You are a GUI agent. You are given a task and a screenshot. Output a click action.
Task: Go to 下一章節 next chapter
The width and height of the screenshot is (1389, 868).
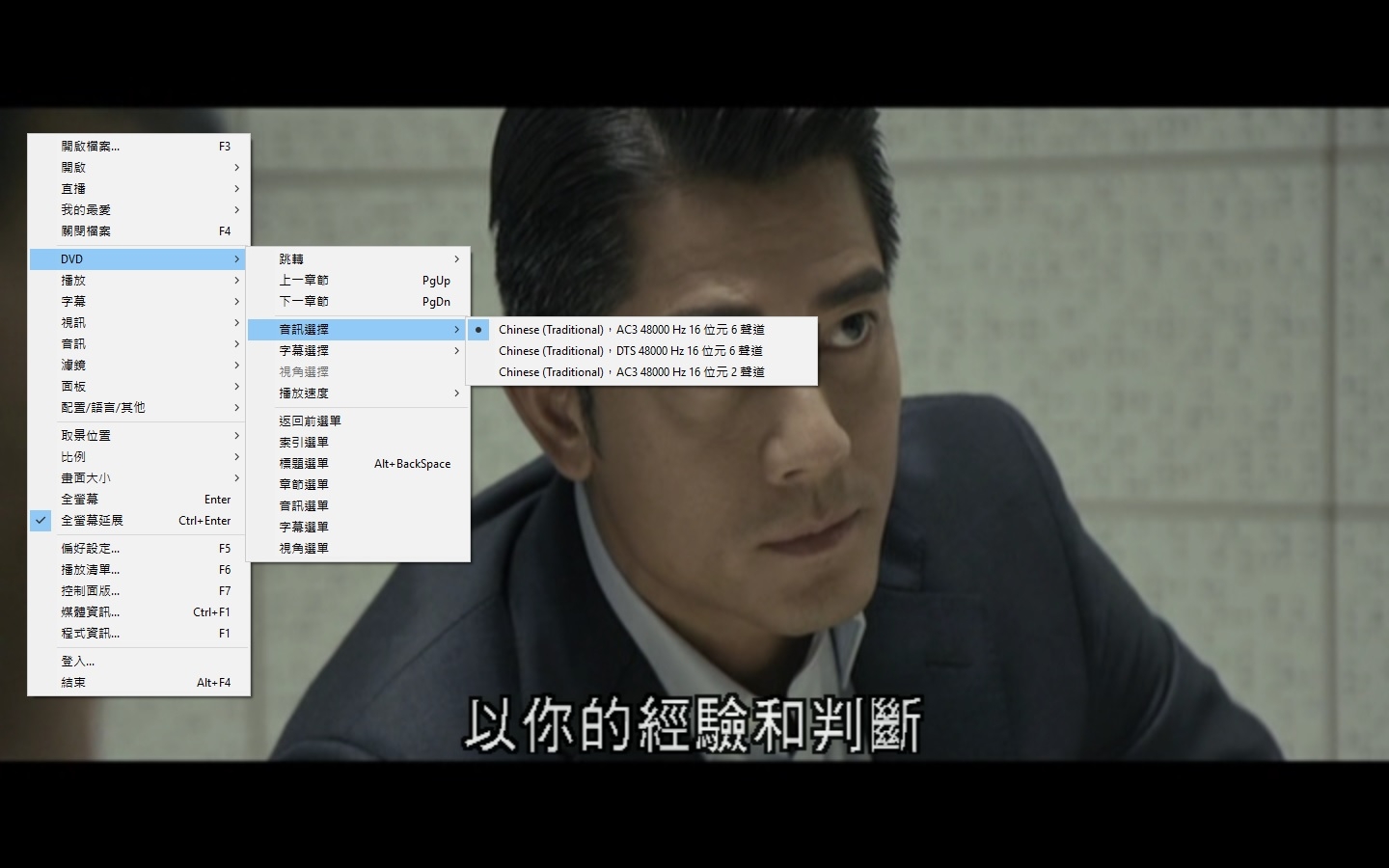click(x=358, y=302)
